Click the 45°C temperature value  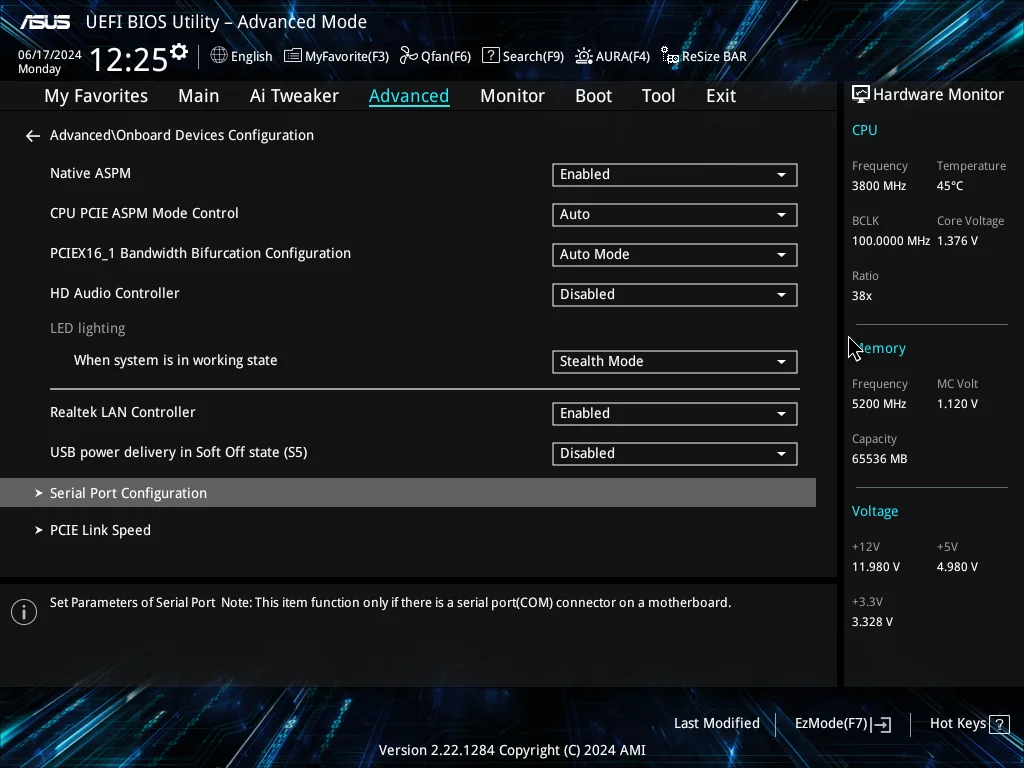pyautogui.click(x=950, y=186)
